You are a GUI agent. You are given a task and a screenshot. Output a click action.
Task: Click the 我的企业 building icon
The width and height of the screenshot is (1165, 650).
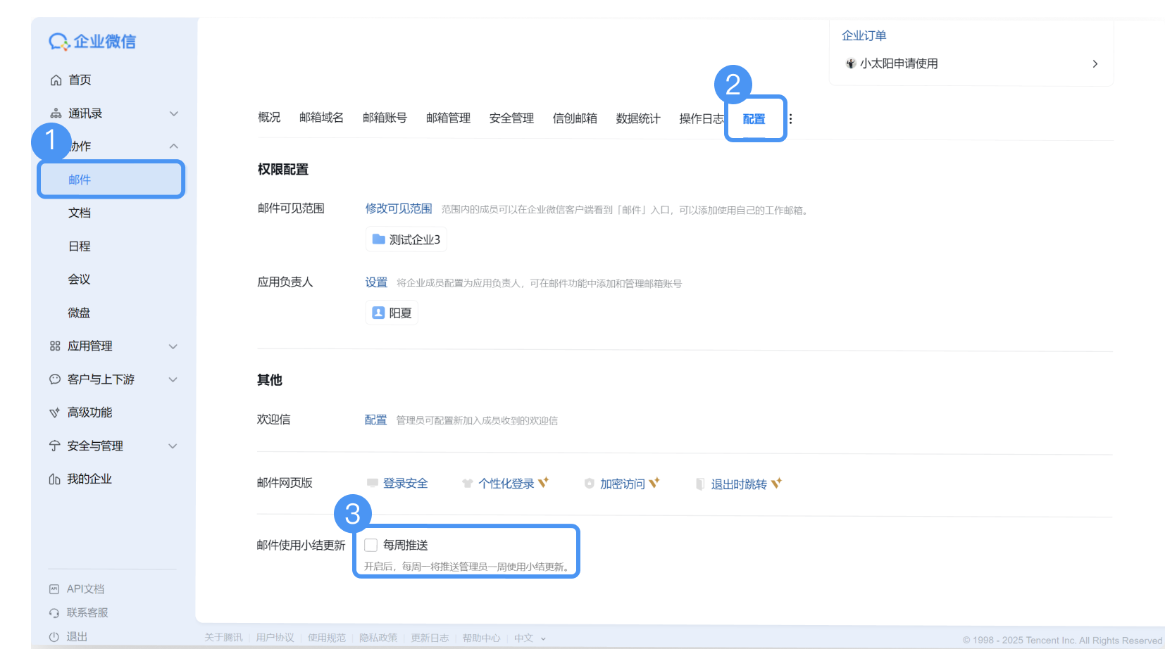point(54,479)
